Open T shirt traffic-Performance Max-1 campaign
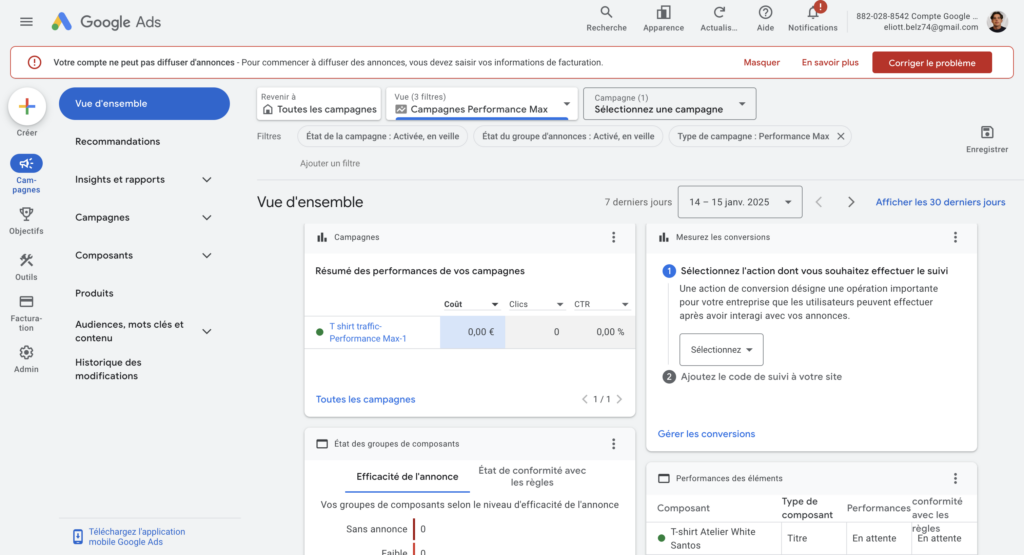This screenshot has width=1024, height=555. tap(368, 332)
